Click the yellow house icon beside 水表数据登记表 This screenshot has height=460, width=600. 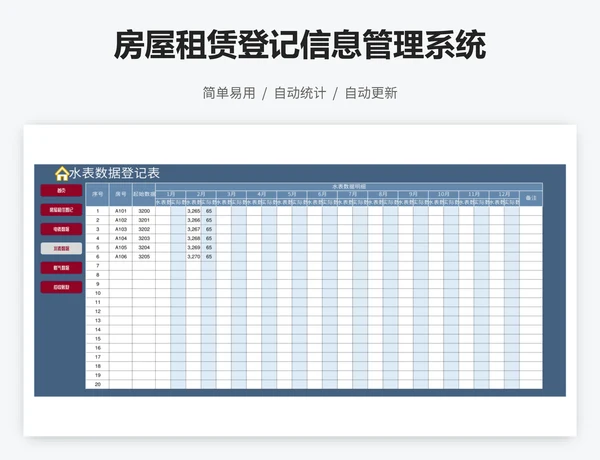[62, 173]
